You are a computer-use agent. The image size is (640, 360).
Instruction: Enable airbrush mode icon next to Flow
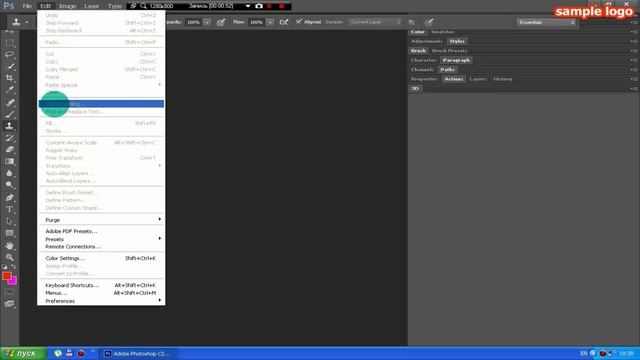tap(284, 22)
